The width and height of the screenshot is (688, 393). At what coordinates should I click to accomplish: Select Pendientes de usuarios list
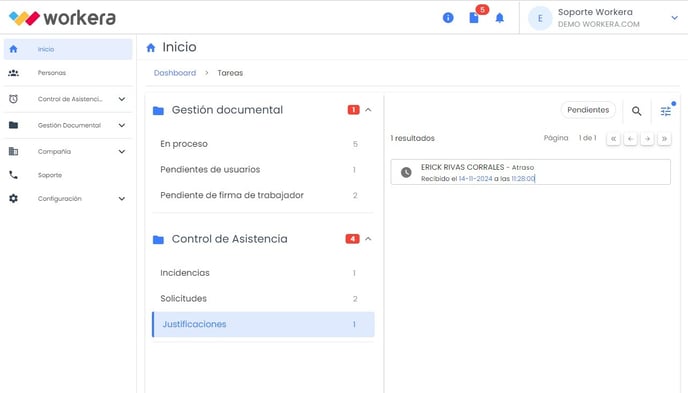(x=263, y=170)
